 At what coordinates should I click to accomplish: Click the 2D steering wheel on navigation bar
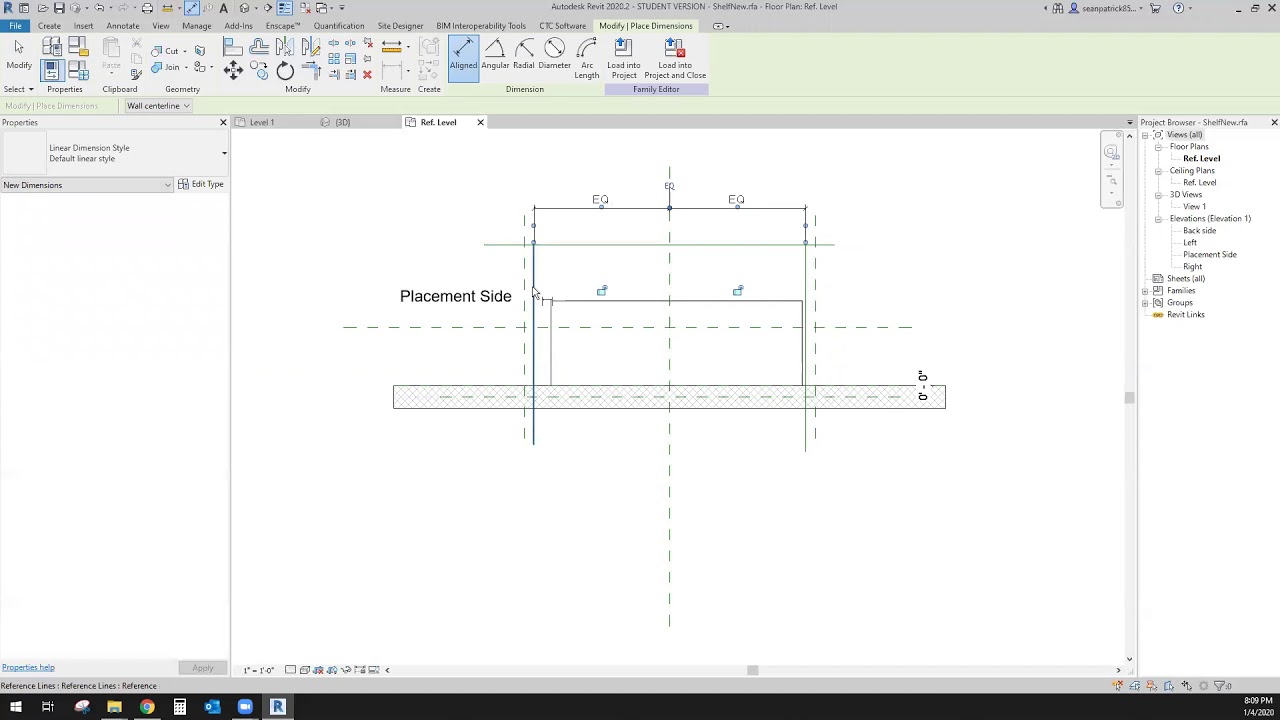click(1111, 152)
